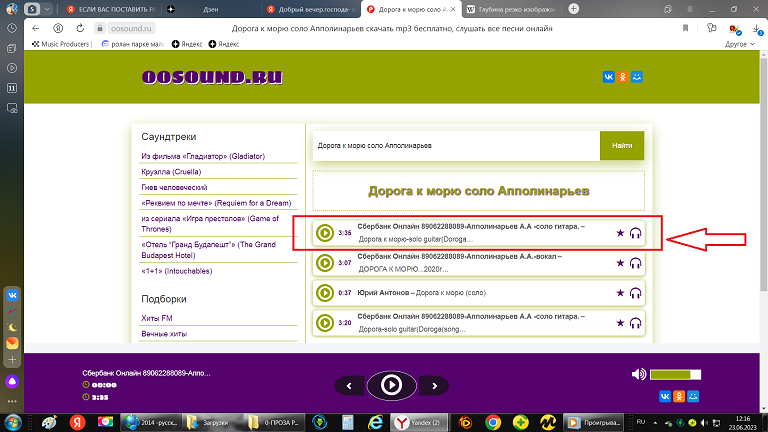This screenshot has width=768, height=432.
Task: Play the 3:20 Дорога-solo guitar track
Action: coord(325,323)
